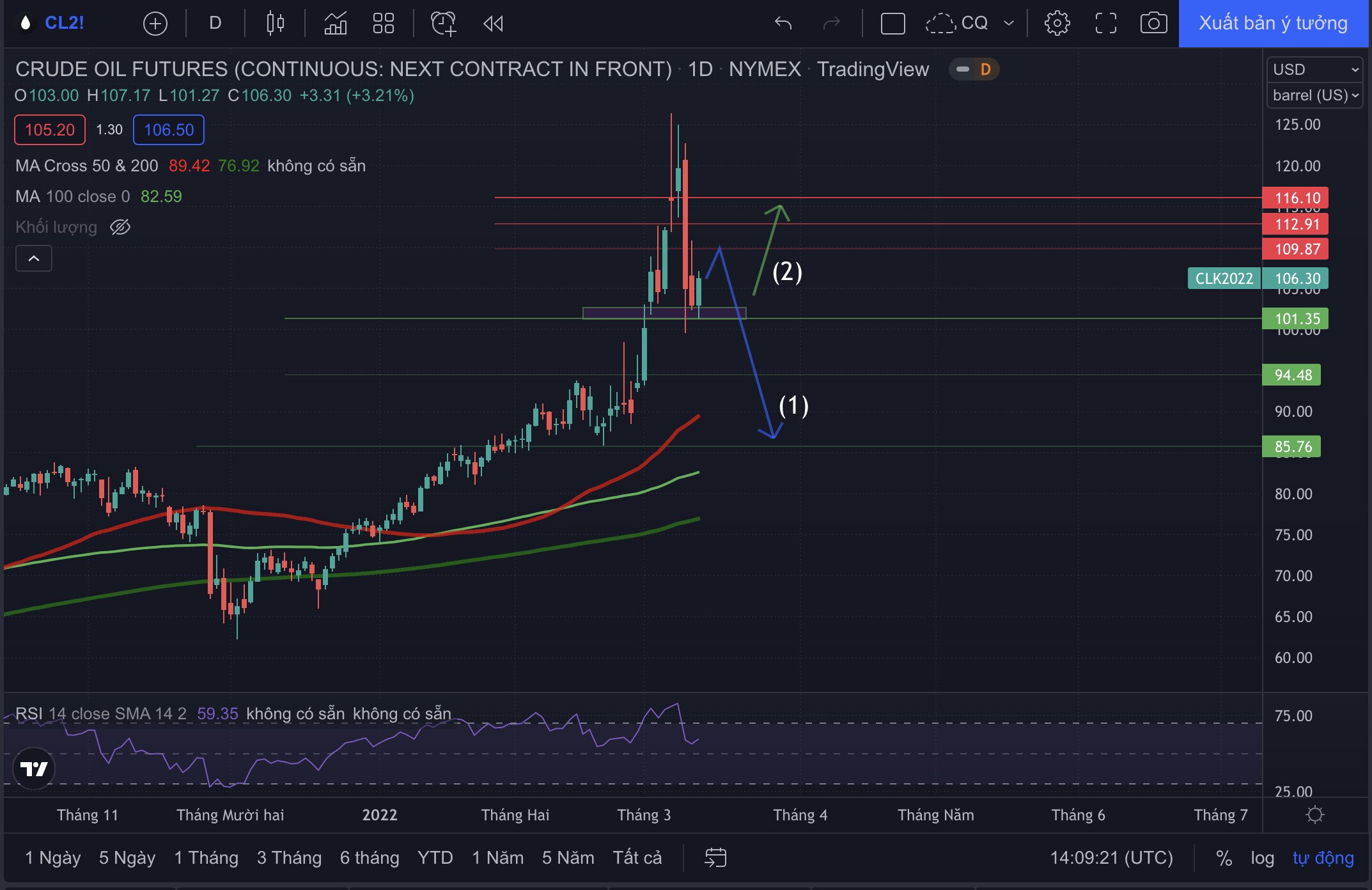Select the MA 100 close indicator legend
The image size is (1372, 890).
(x=73, y=196)
